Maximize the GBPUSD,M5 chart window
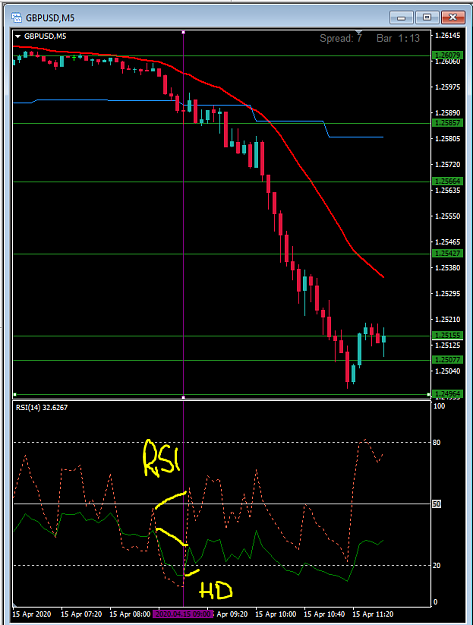Viewport: 473px width, 625px height. click(427, 18)
